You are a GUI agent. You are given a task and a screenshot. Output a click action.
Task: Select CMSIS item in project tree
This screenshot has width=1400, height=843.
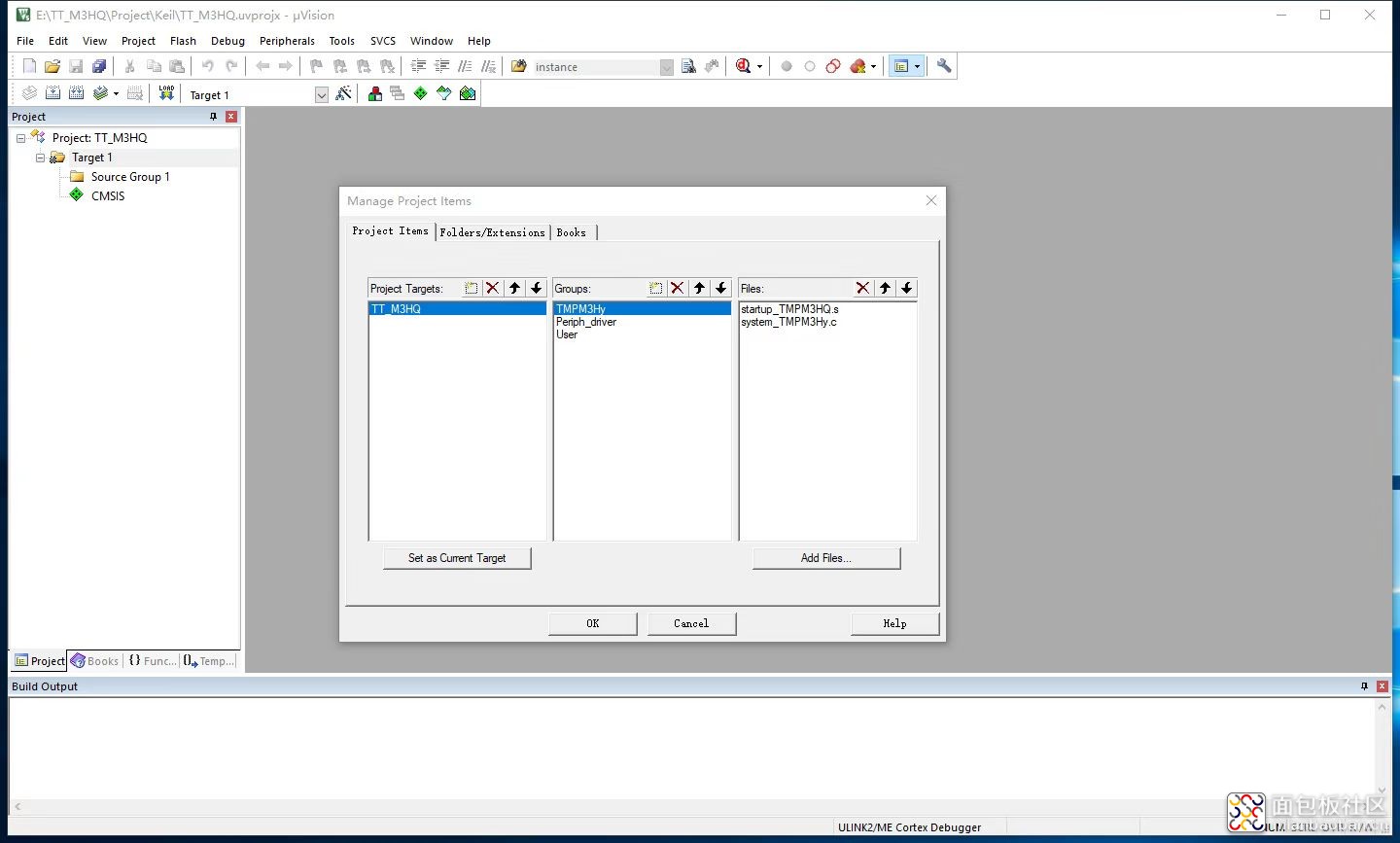(x=108, y=196)
